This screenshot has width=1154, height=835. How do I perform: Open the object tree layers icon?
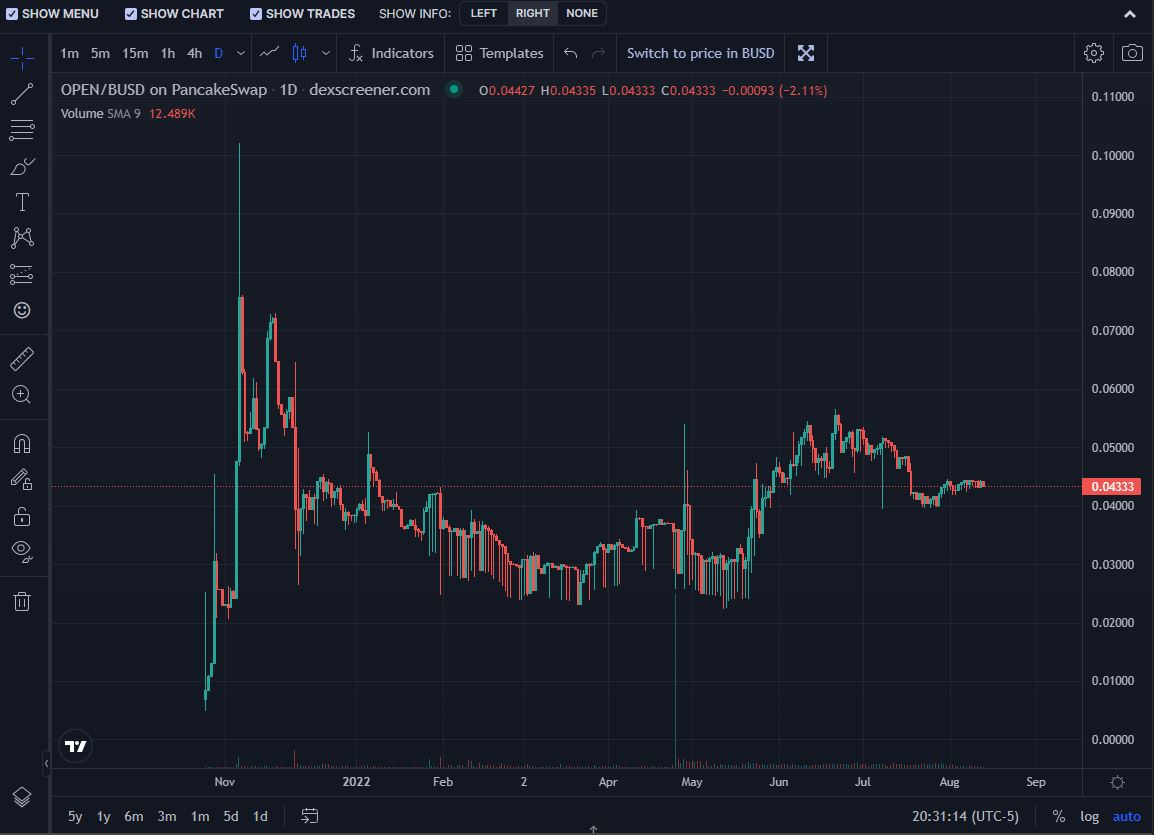pyautogui.click(x=22, y=797)
